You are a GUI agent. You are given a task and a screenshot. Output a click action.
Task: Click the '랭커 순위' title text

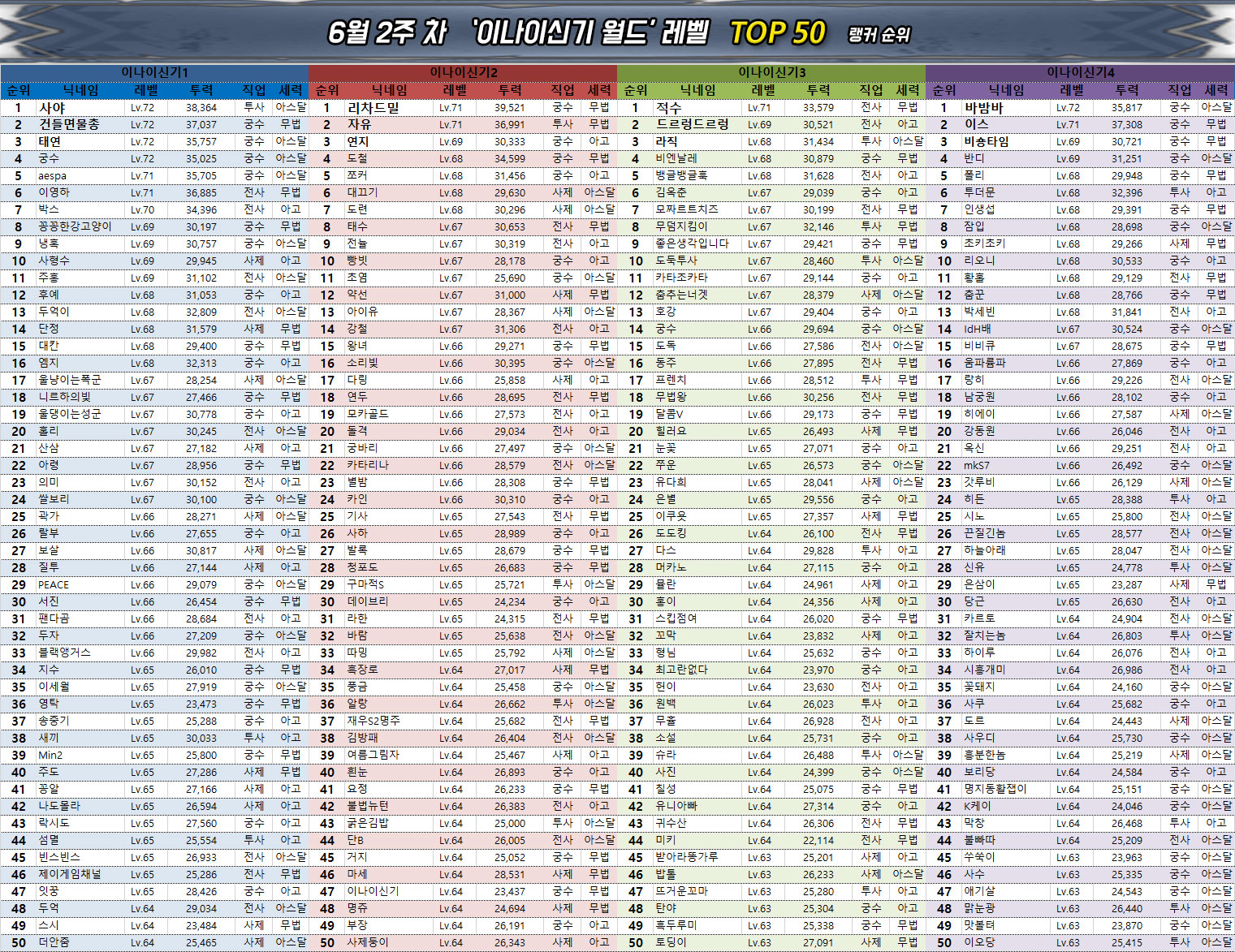879,35
